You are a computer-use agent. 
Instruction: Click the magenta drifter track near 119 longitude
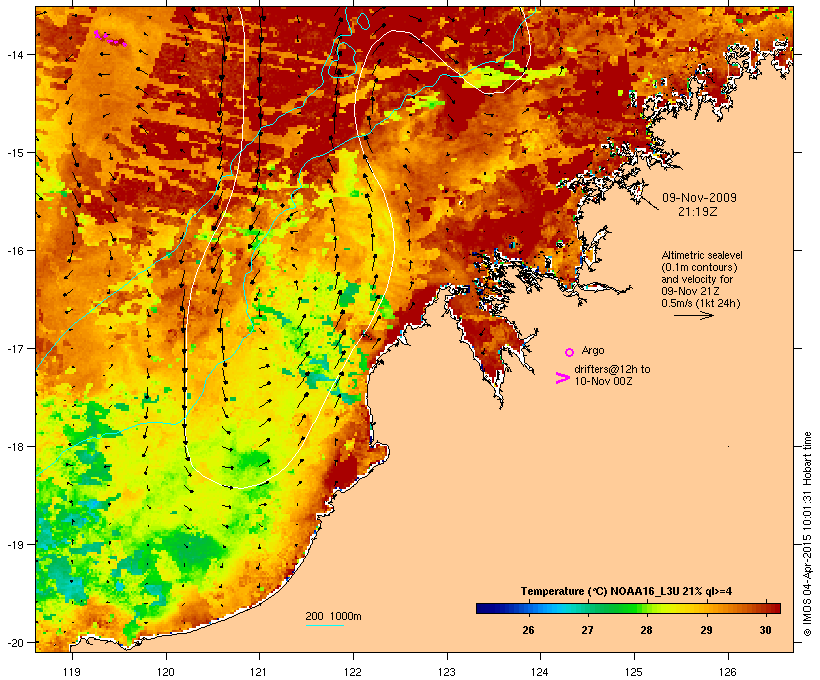(x=110, y=39)
